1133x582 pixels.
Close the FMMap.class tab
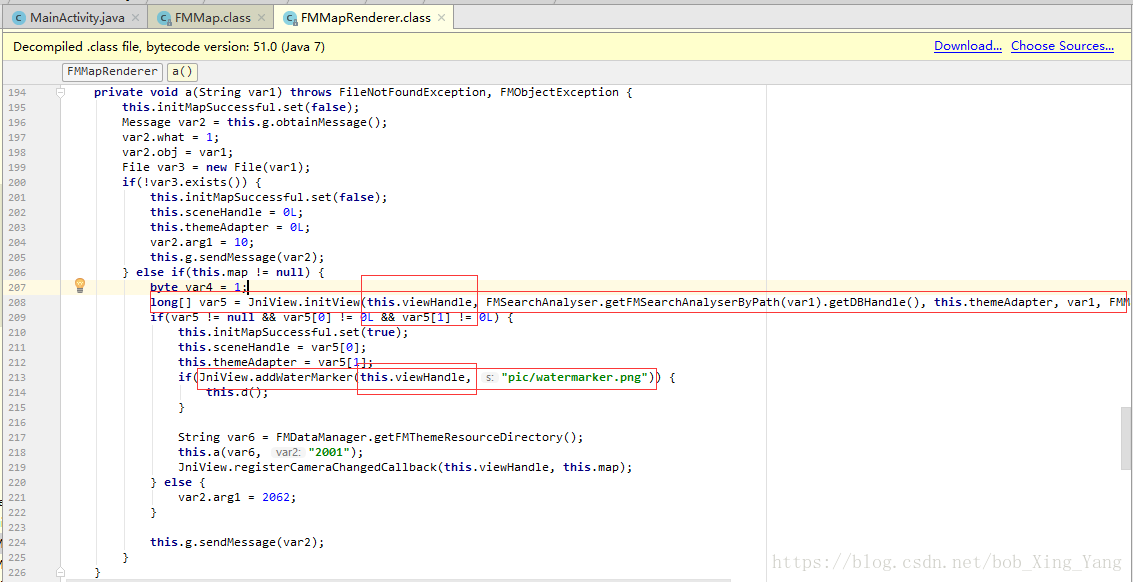click(x=261, y=17)
